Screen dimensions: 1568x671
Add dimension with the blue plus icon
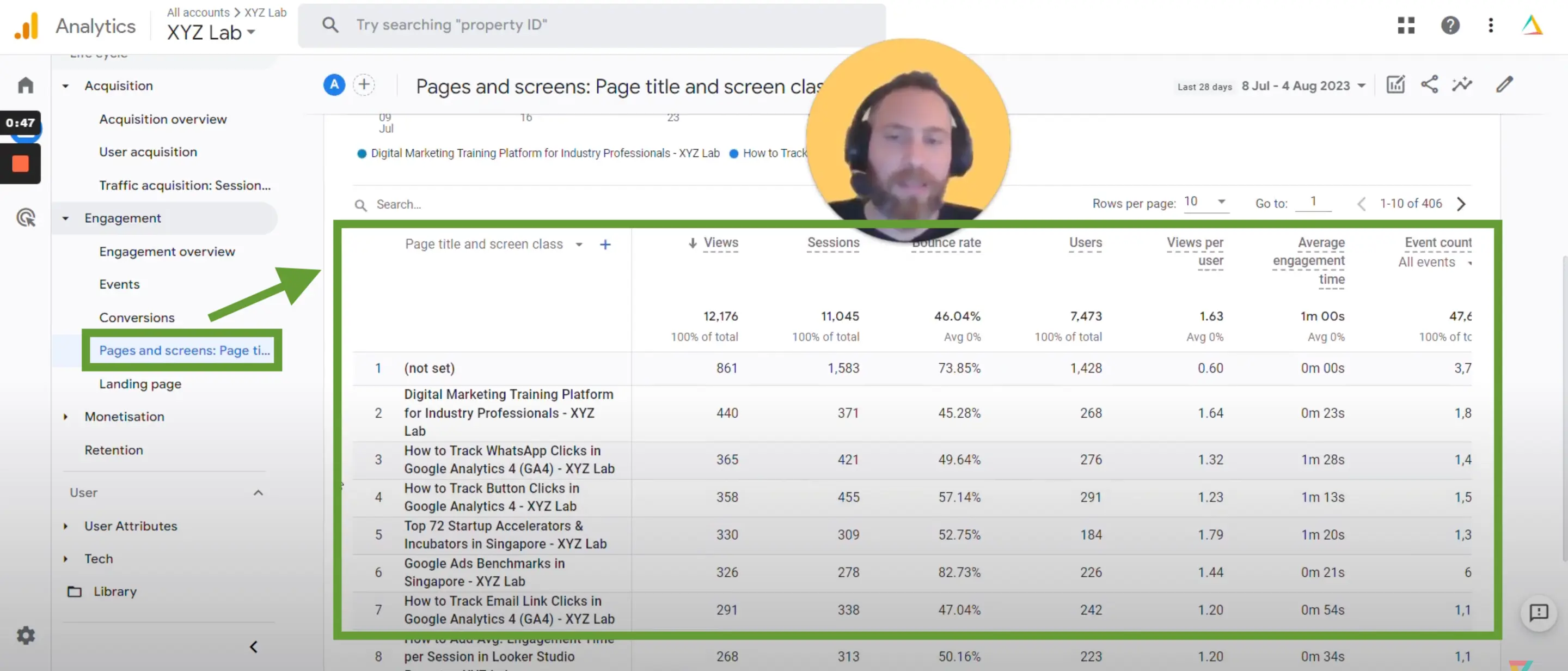[x=605, y=244]
